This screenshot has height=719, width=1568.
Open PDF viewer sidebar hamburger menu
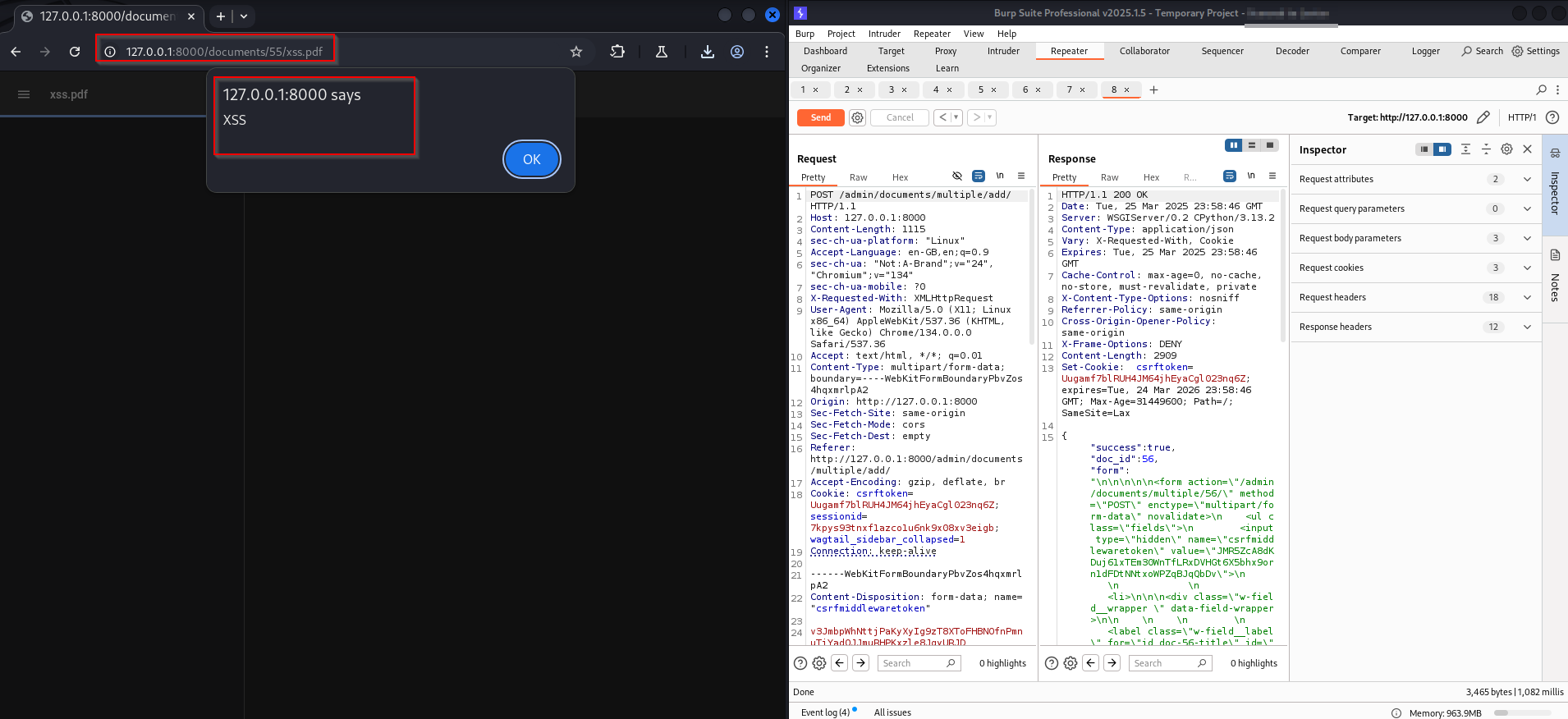24,94
